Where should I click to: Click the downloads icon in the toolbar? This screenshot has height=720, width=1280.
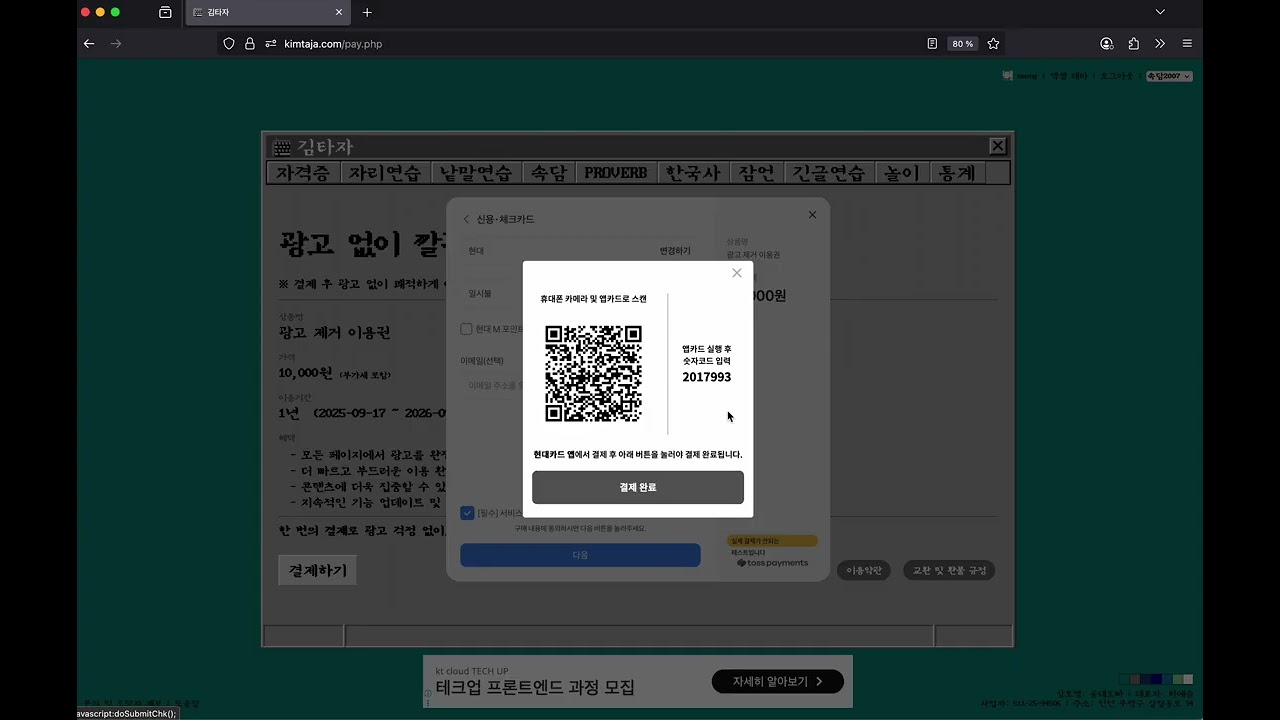[1133, 43]
